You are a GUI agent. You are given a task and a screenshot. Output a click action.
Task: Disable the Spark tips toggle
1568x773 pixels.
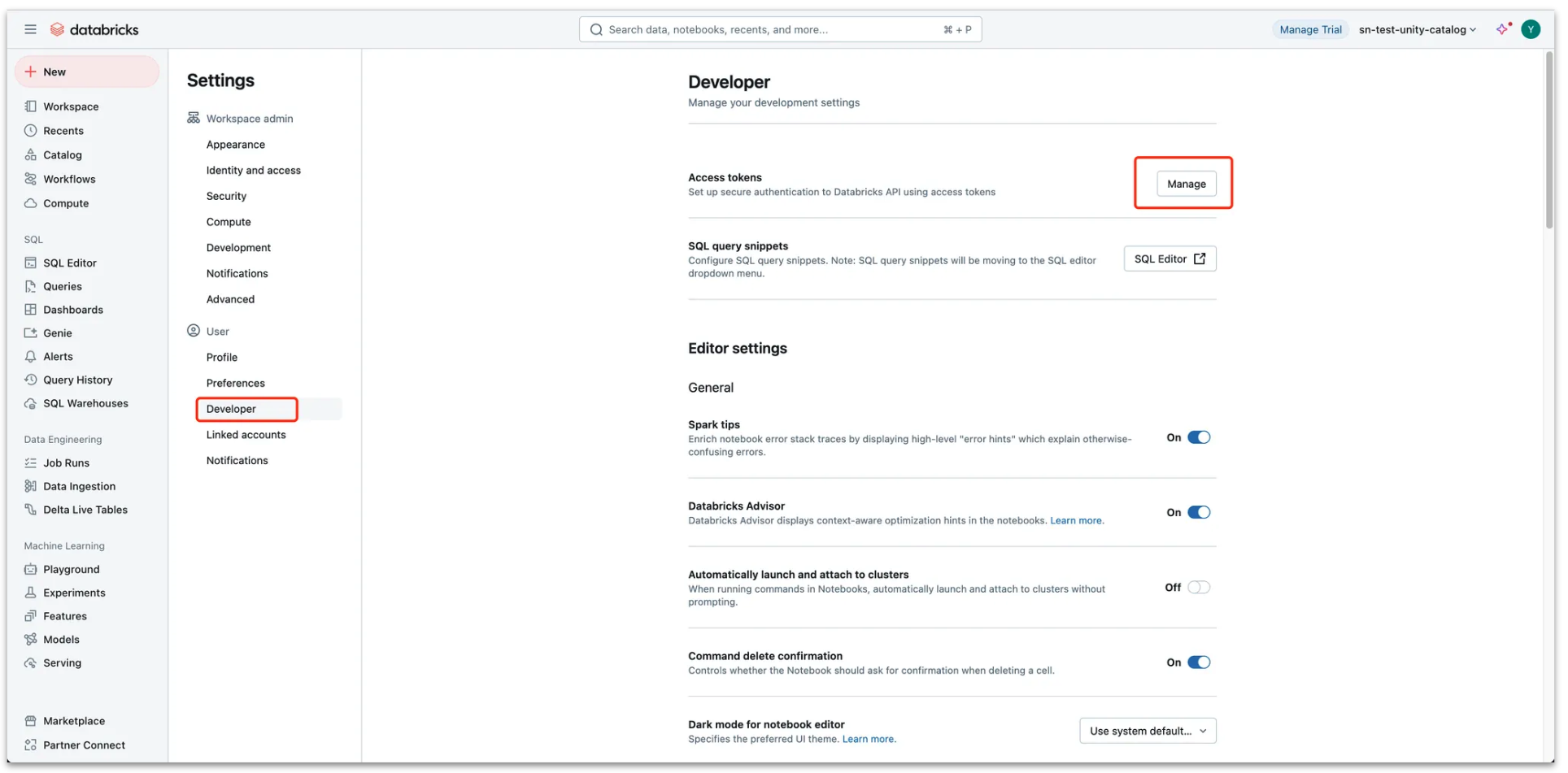(1198, 438)
